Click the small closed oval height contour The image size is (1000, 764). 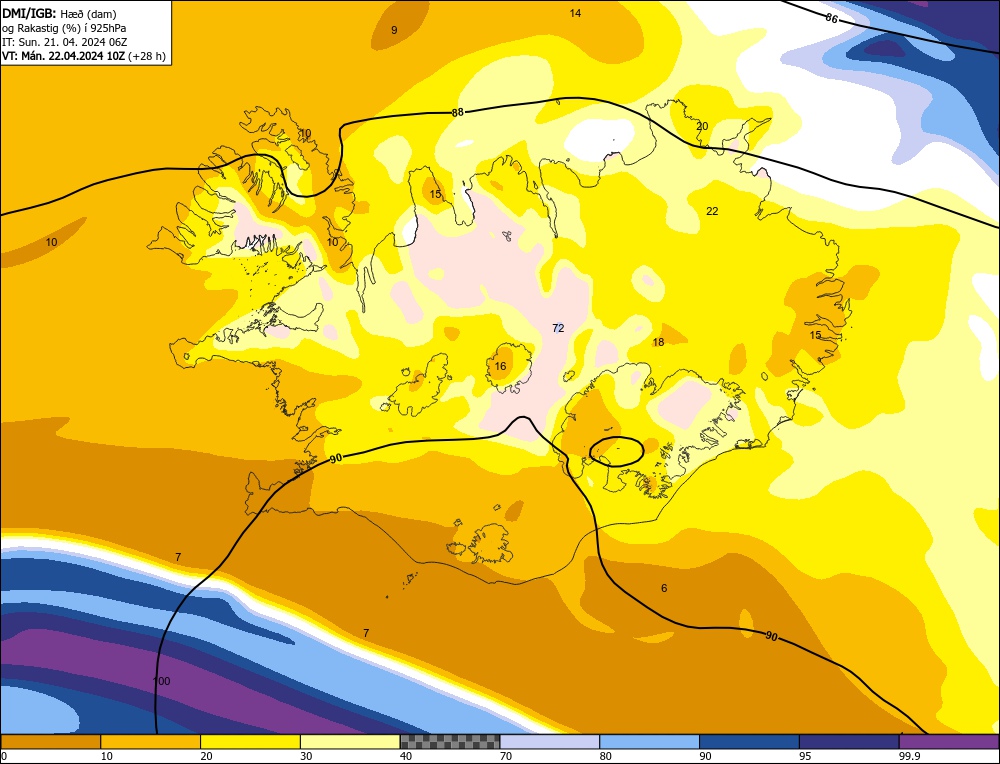pos(616,452)
